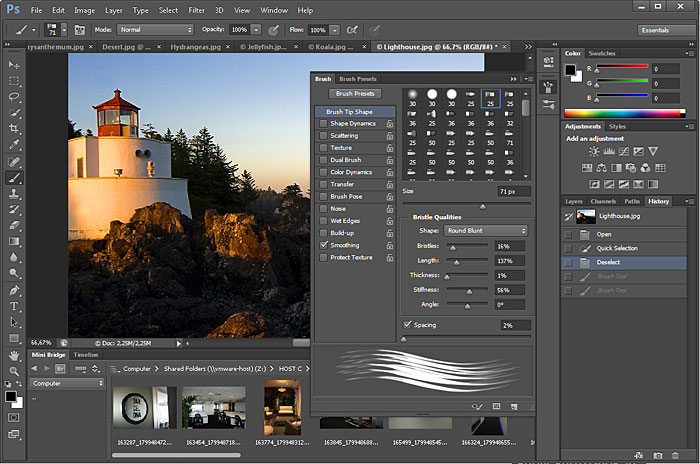700x464 pixels.
Task: Pick the Crop tool
Action: coord(14,129)
